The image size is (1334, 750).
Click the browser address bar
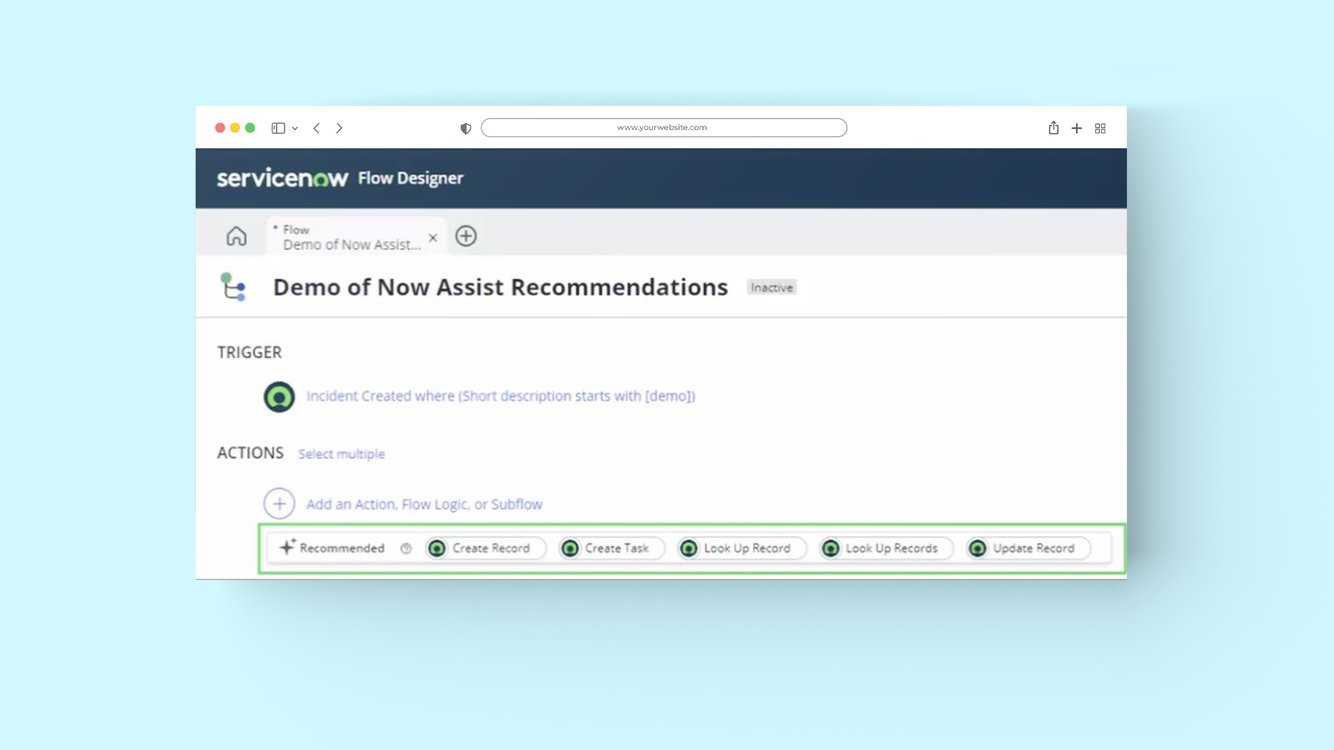coord(663,128)
